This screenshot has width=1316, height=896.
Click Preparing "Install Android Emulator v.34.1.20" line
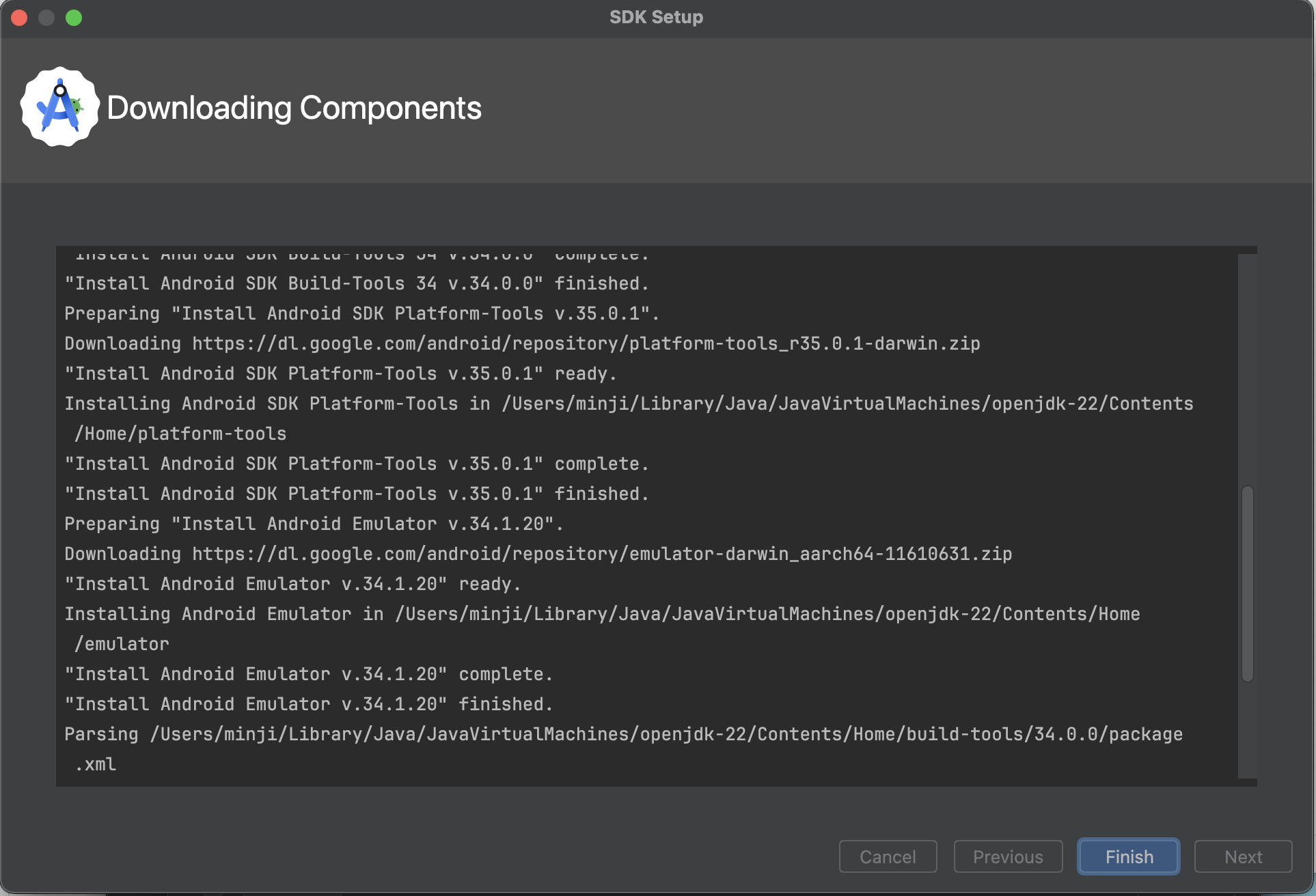(x=314, y=524)
